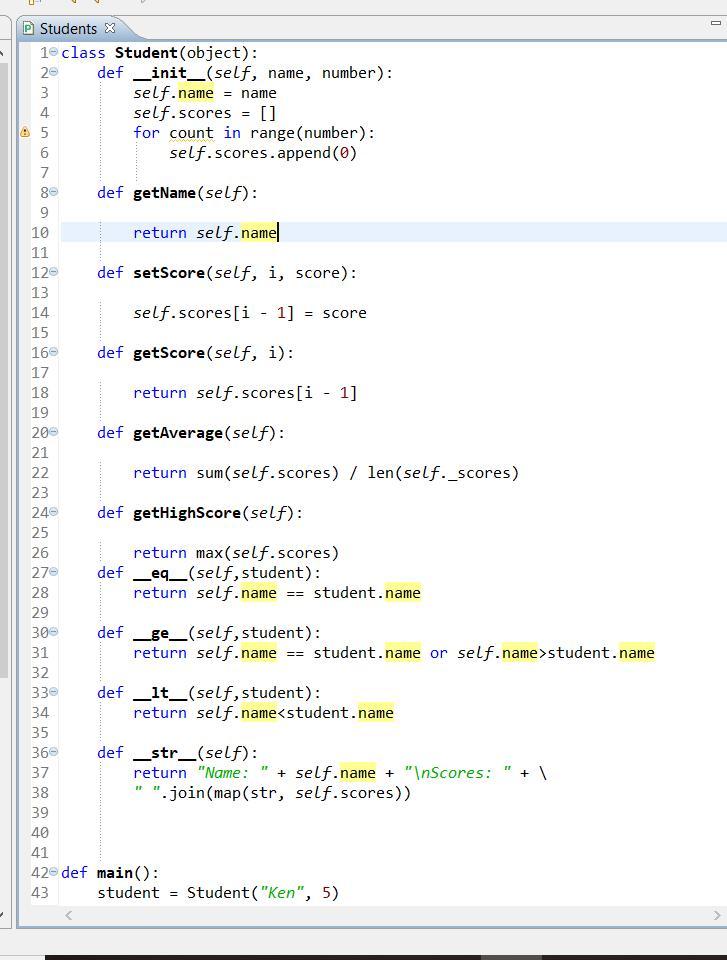Click the 'or' keyword on line 31
The height and width of the screenshot is (960, 727).
coord(439,653)
